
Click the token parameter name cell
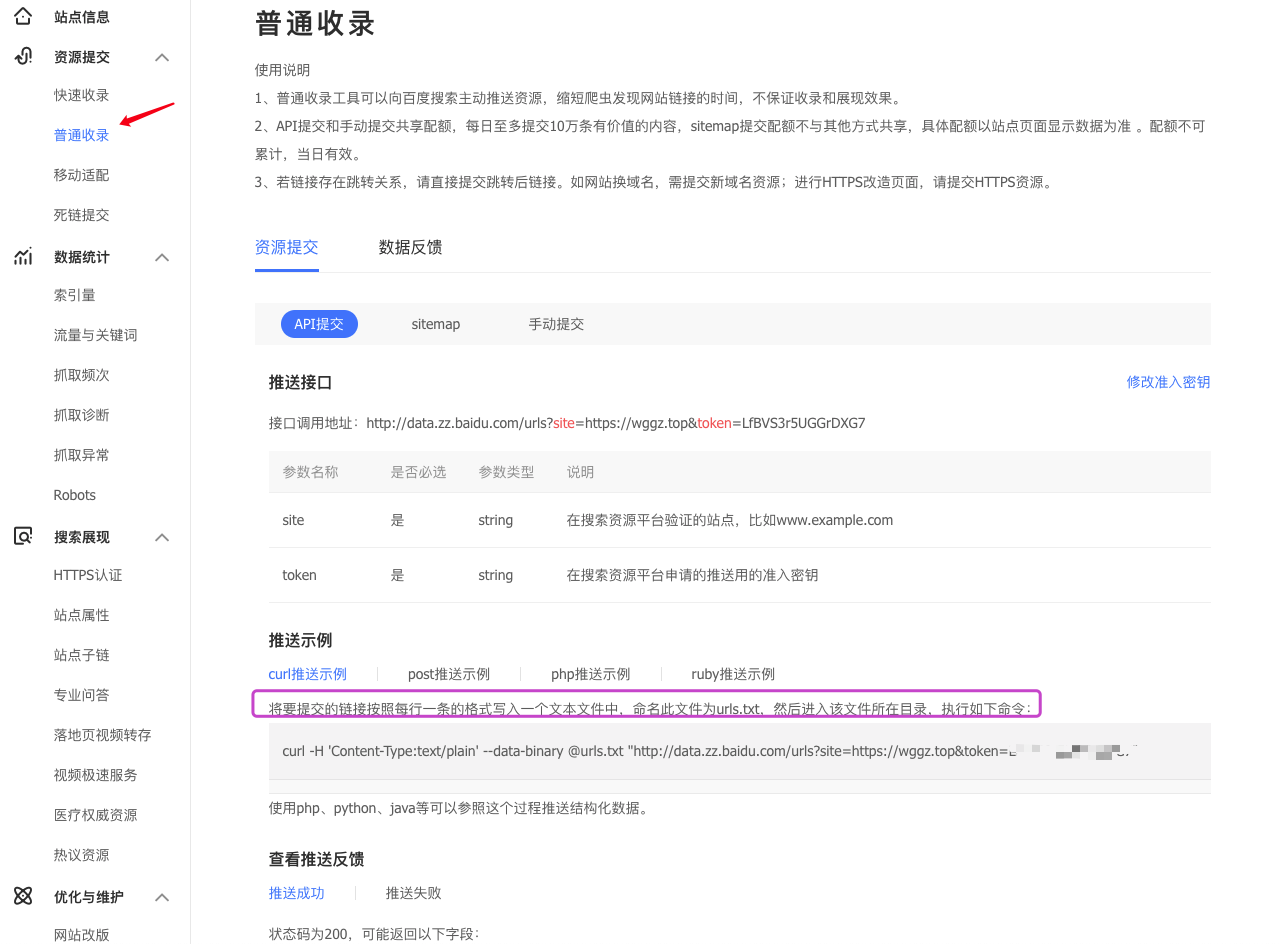[300, 575]
